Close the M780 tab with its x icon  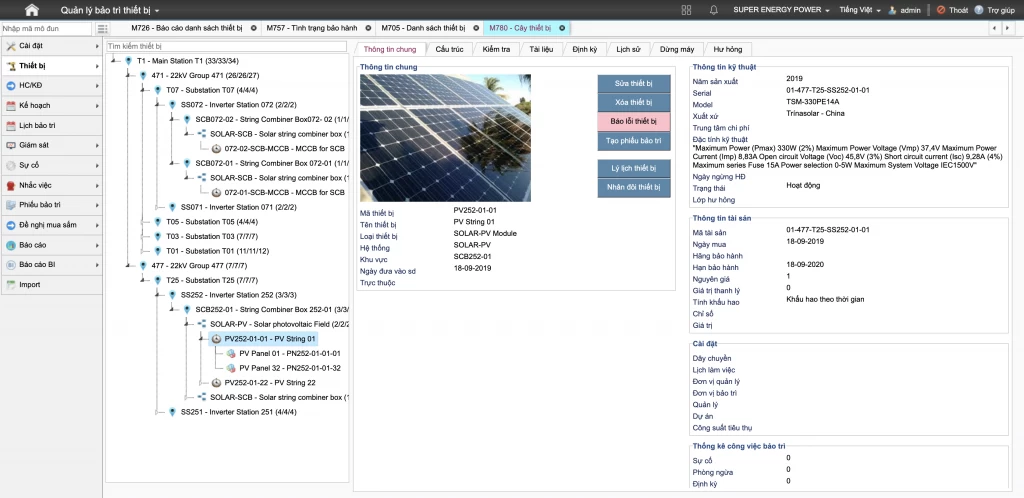[x=562, y=28]
